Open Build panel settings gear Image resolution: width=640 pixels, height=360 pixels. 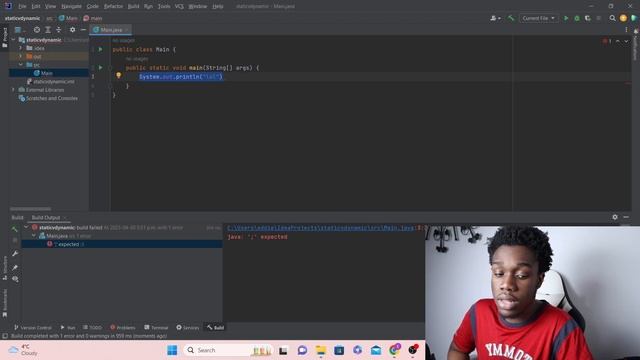[615, 217]
